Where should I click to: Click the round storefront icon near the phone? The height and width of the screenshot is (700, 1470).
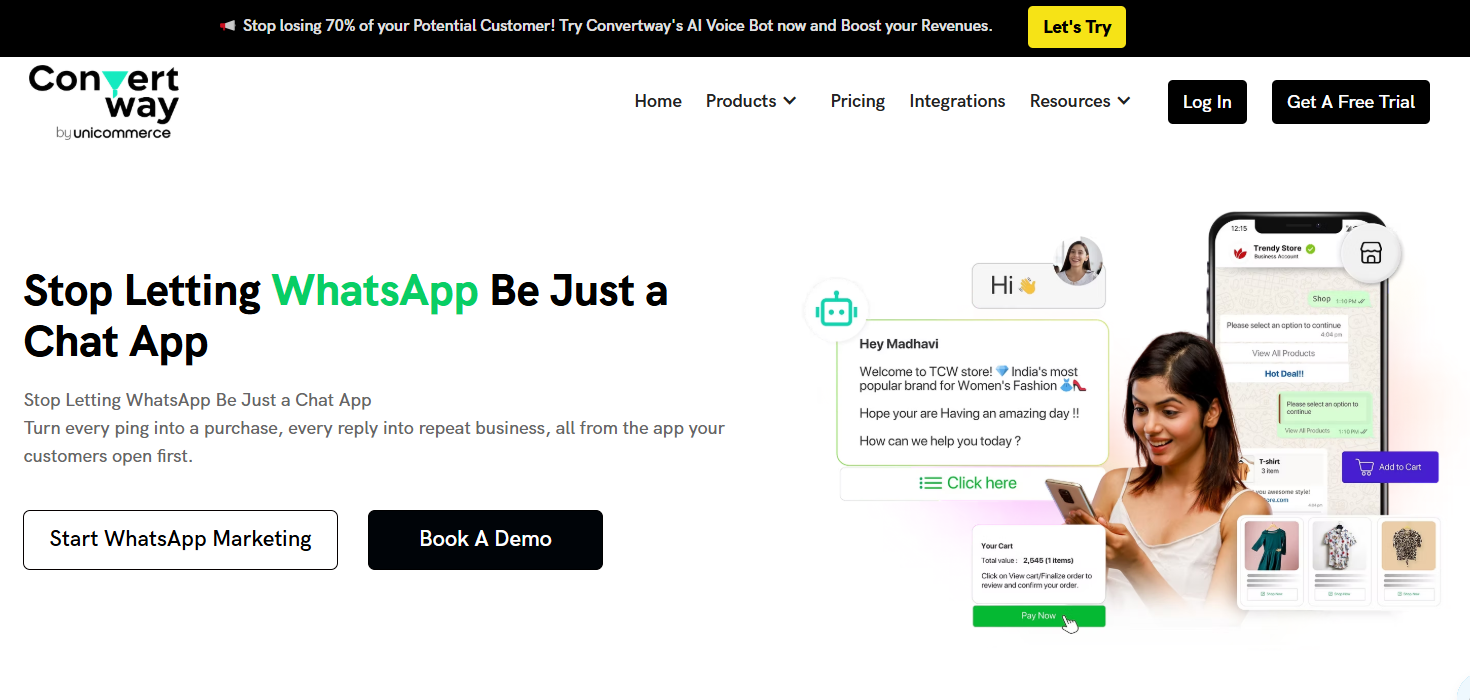click(1371, 253)
